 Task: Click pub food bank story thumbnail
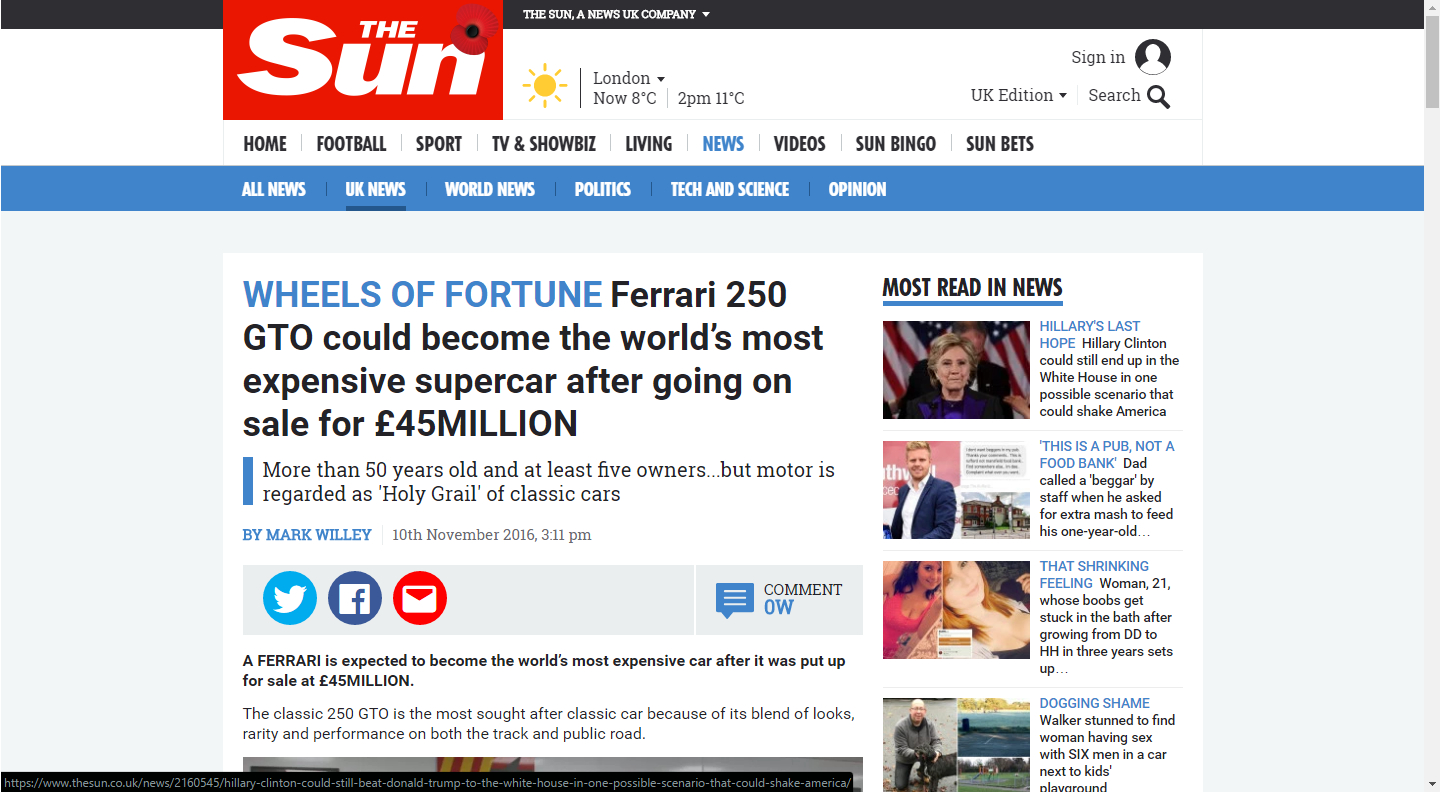point(956,490)
